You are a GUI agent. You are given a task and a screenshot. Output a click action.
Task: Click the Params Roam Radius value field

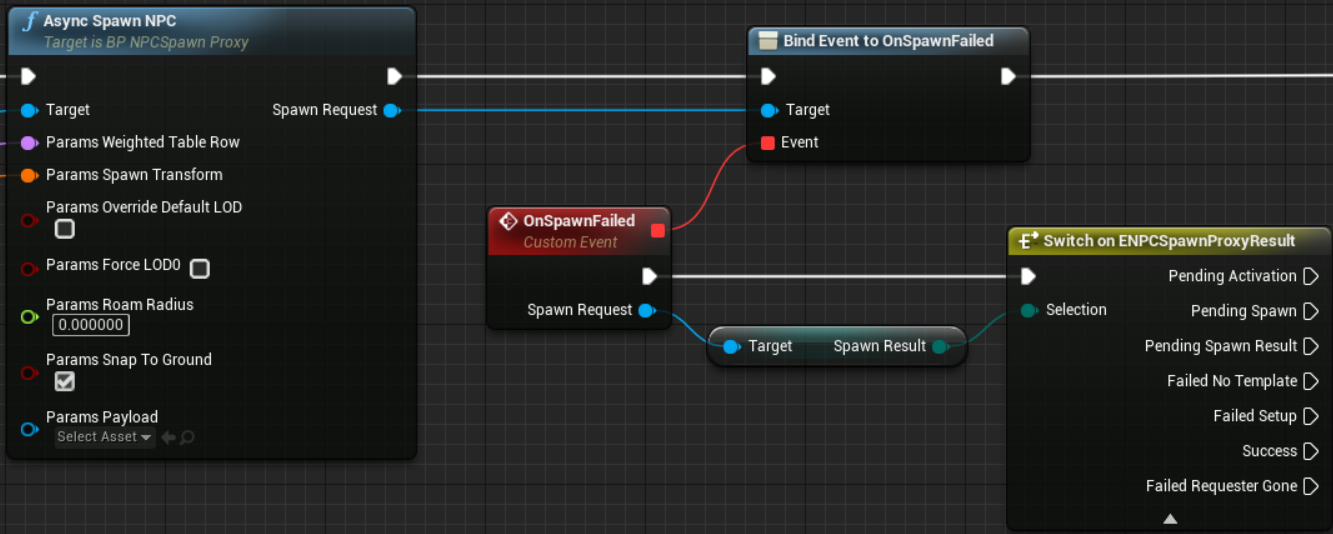[x=91, y=325]
